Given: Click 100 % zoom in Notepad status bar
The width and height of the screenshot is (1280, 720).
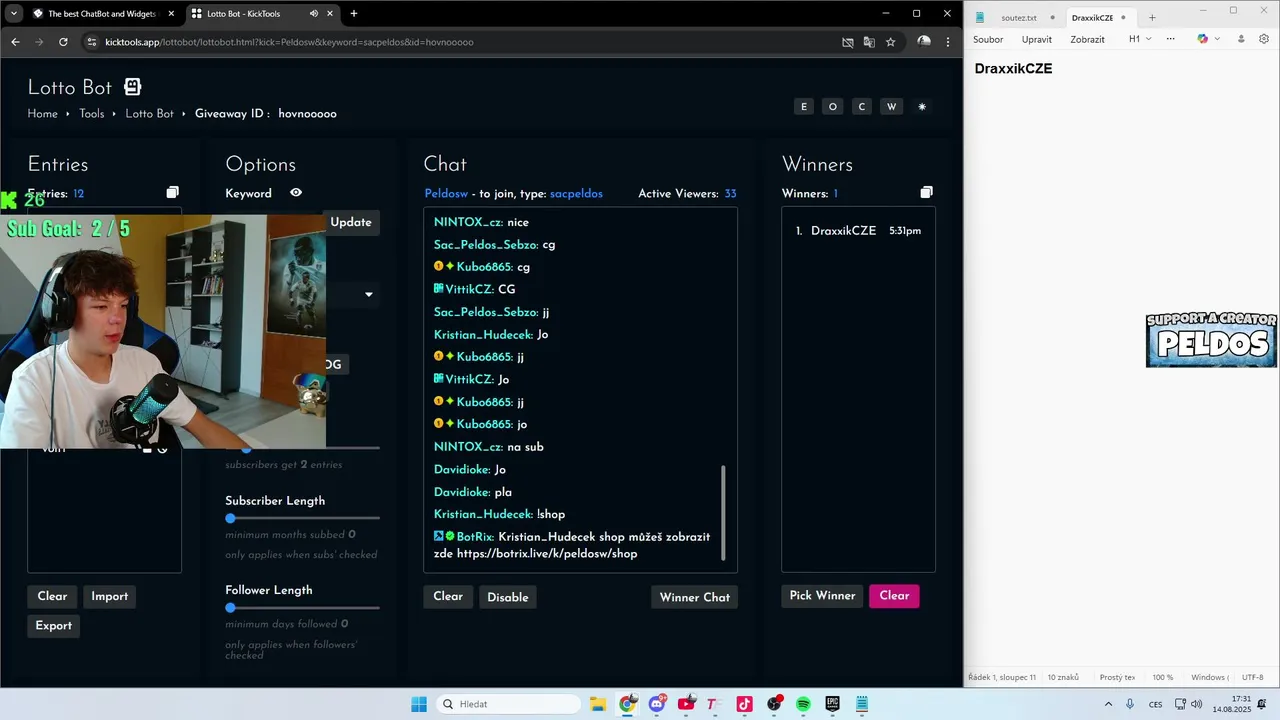Looking at the screenshot, I should [1163, 678].
